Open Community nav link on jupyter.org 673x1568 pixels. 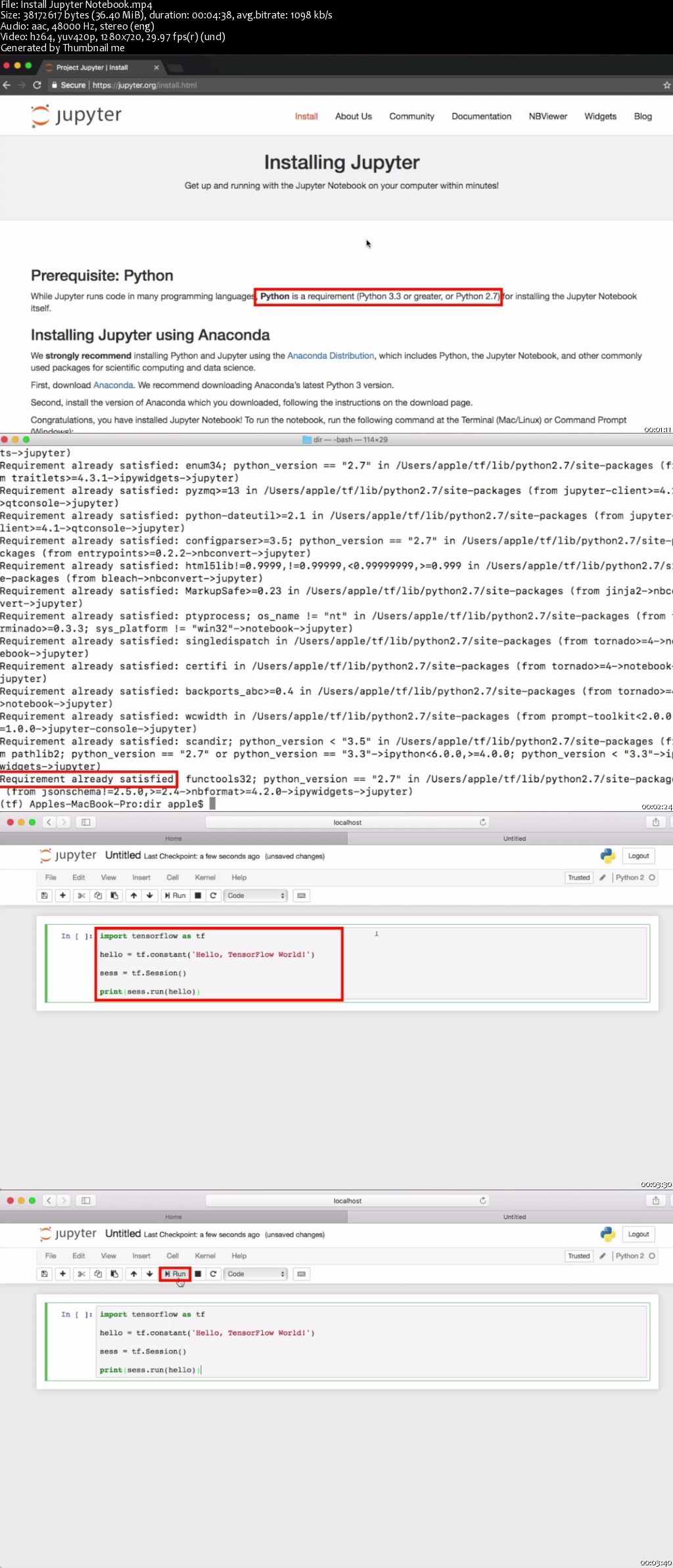[411, 116]
